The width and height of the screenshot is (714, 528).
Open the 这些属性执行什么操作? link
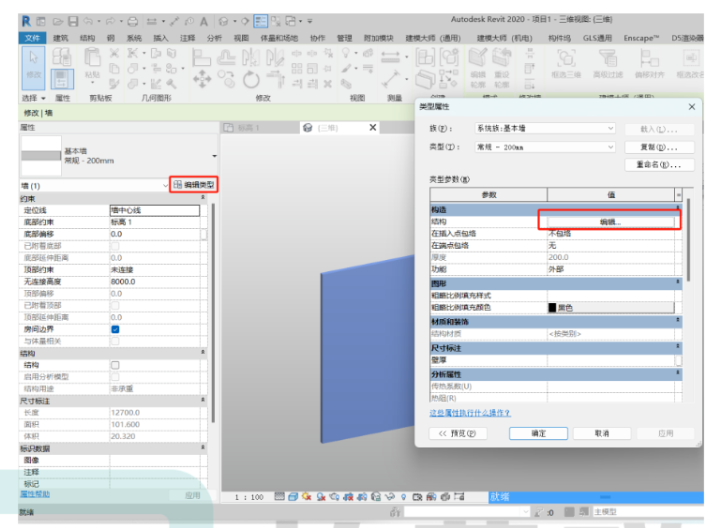(x=470, y=413)
